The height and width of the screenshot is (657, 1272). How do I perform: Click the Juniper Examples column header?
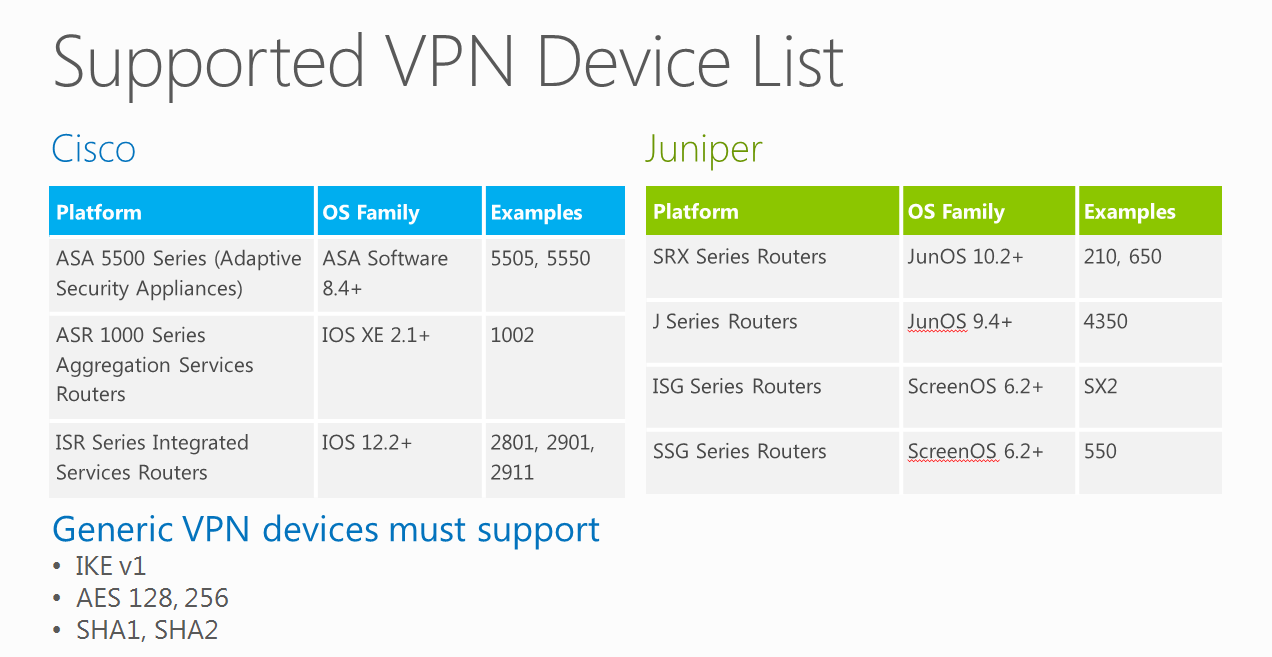(1150, 211)
